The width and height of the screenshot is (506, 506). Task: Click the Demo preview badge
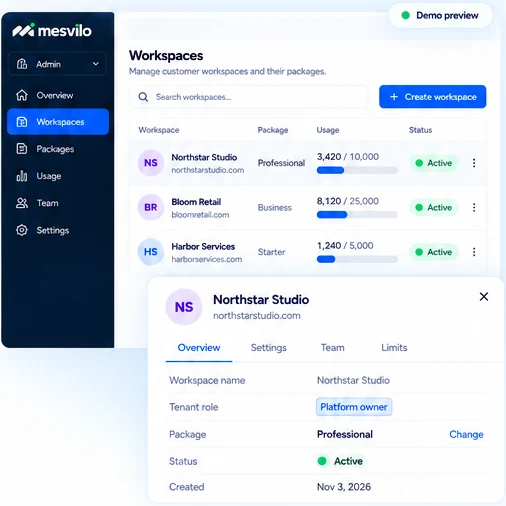[440, 15]
